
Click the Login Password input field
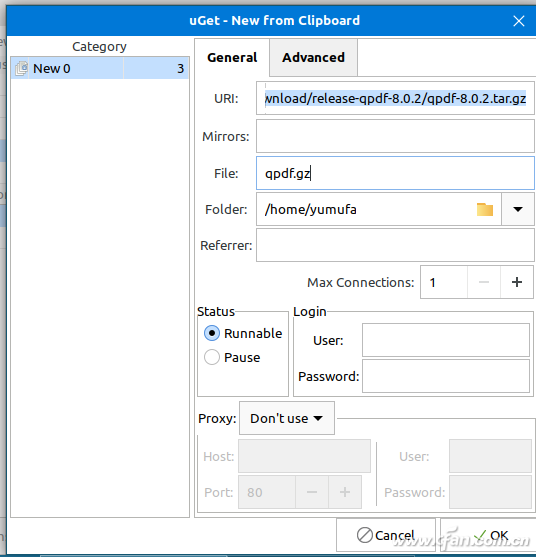point(446,376)
